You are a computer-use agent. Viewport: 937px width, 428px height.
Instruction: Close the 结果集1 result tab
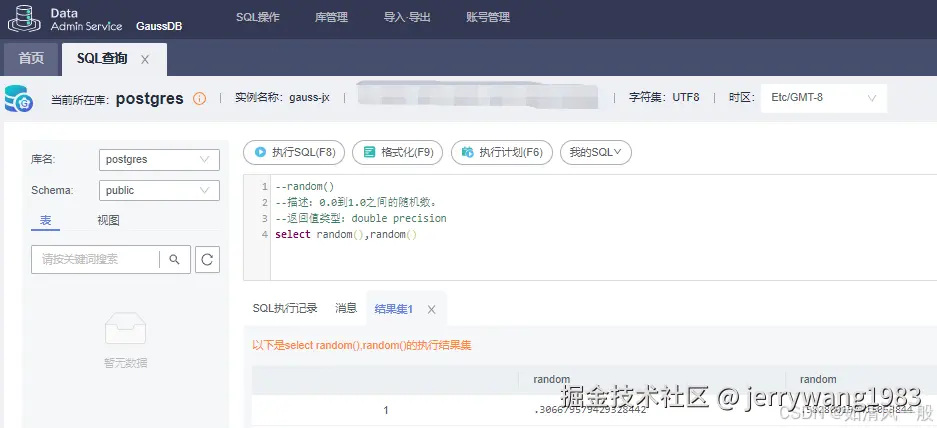pos(431,309)
